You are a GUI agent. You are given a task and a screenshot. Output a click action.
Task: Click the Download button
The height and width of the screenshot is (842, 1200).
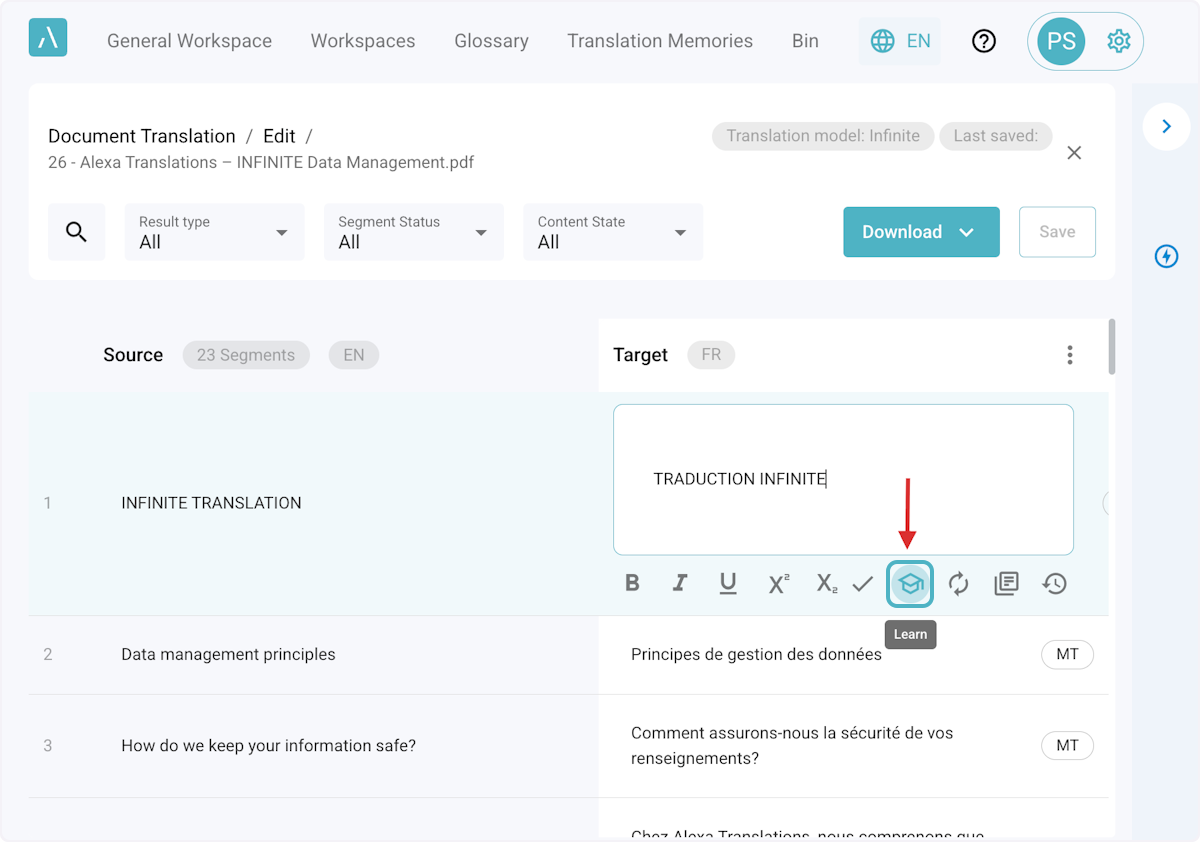coord(920,232)
